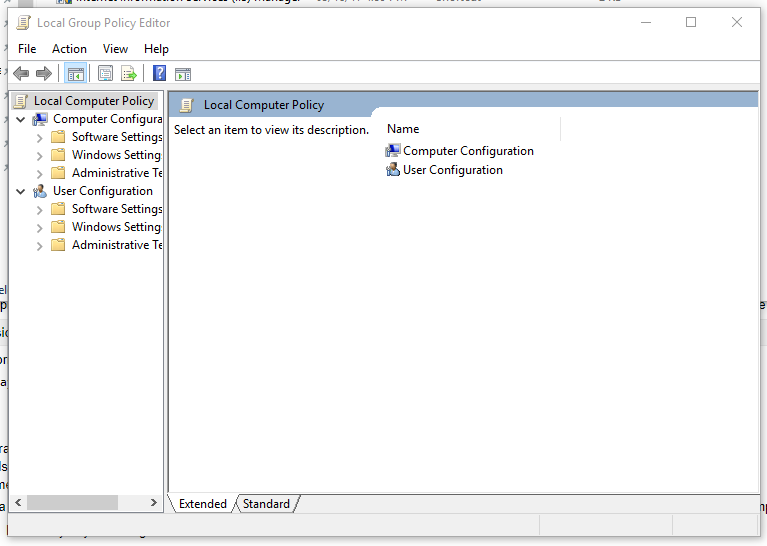
Task: Switch to the Extended tab
Action: tap(203, 504)
